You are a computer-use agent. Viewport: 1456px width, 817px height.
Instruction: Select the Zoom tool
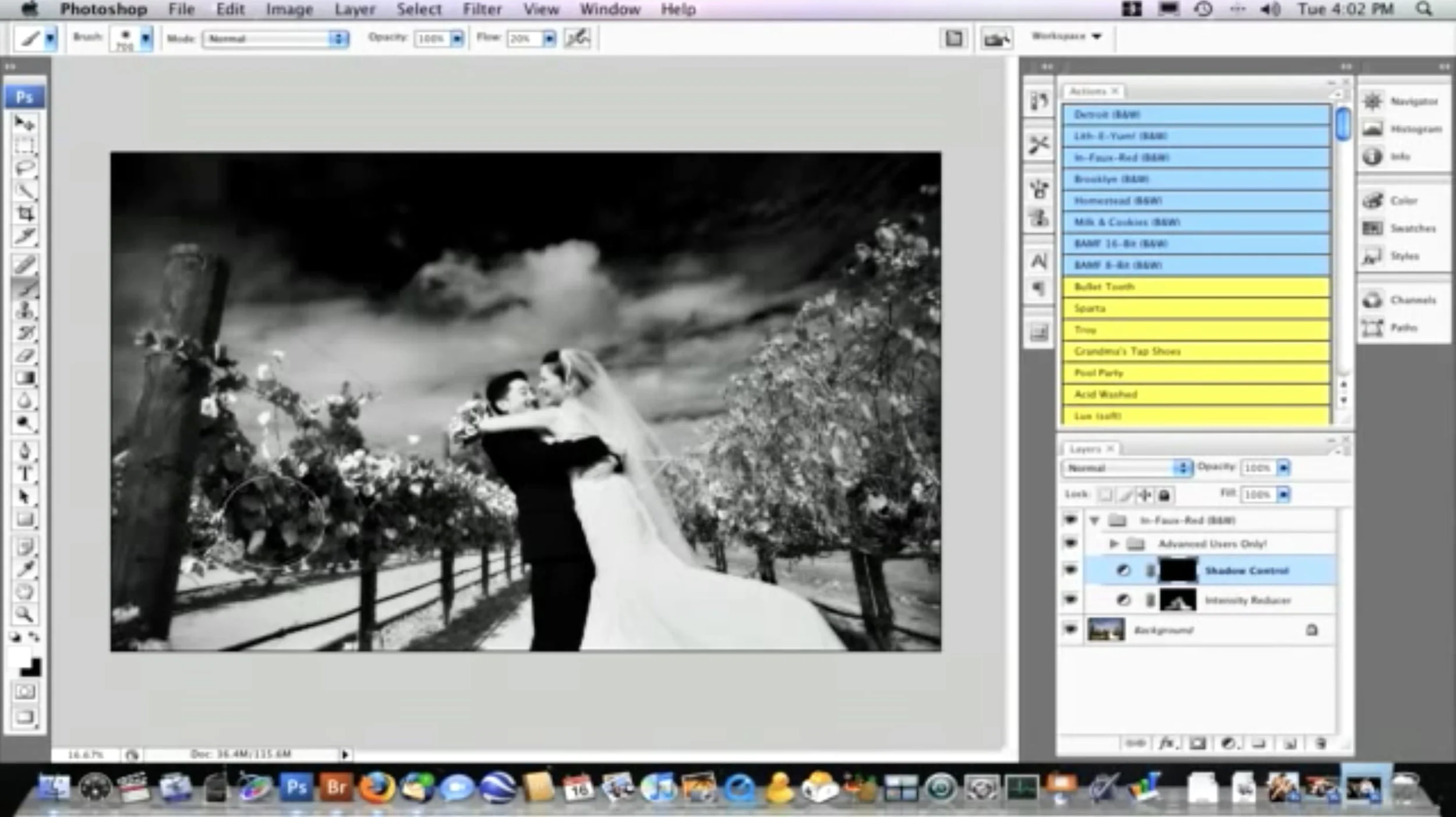pyautogui.click(x=24, y=614)
